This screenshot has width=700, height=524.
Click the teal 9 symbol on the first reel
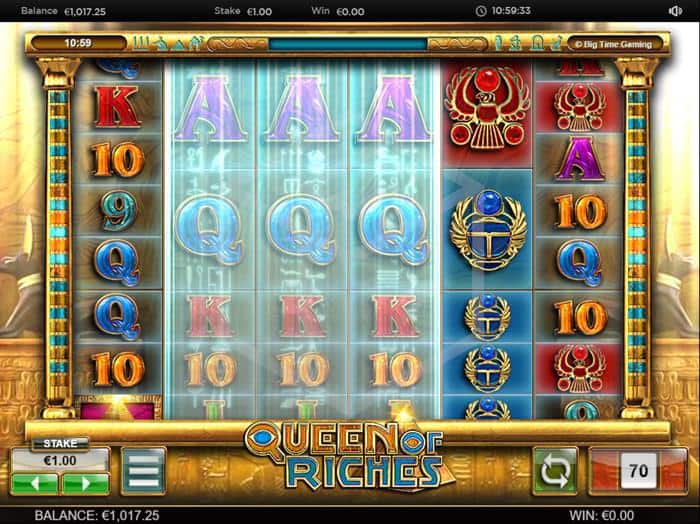(118, 210)
